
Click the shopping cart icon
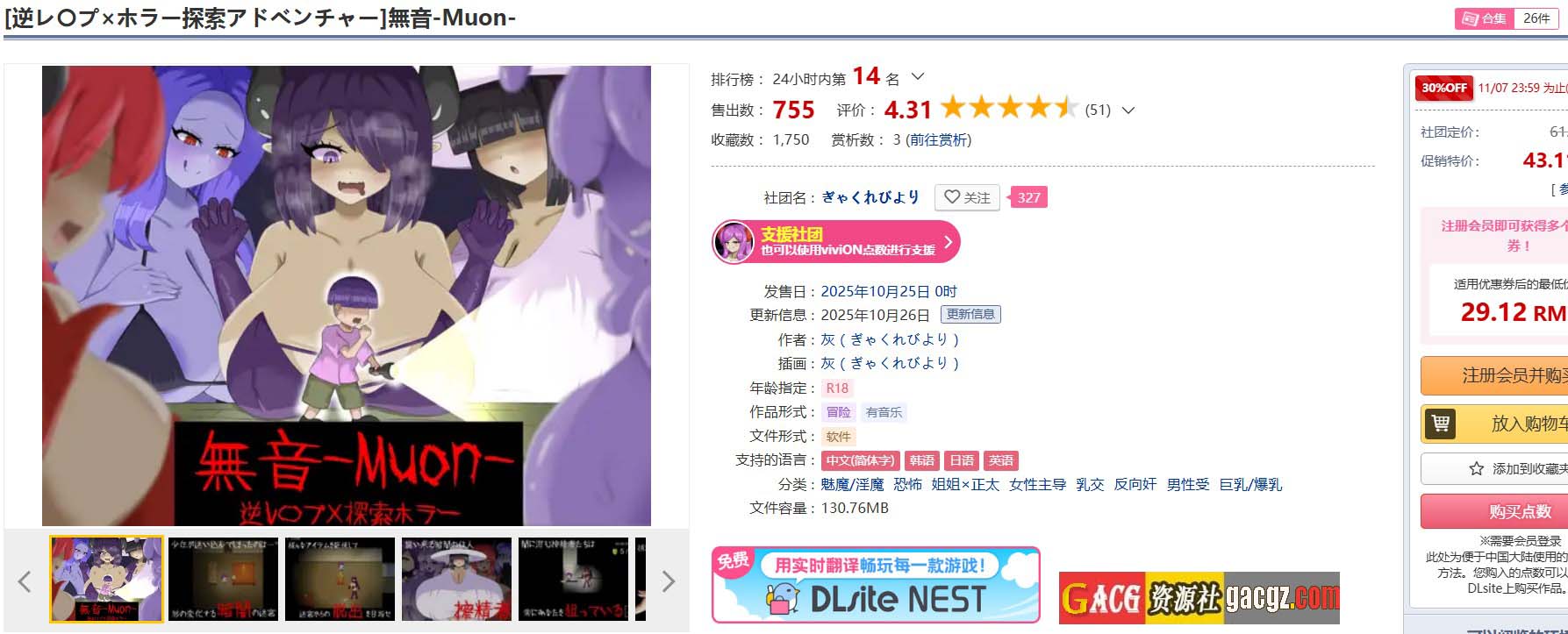pos(1440,424)
